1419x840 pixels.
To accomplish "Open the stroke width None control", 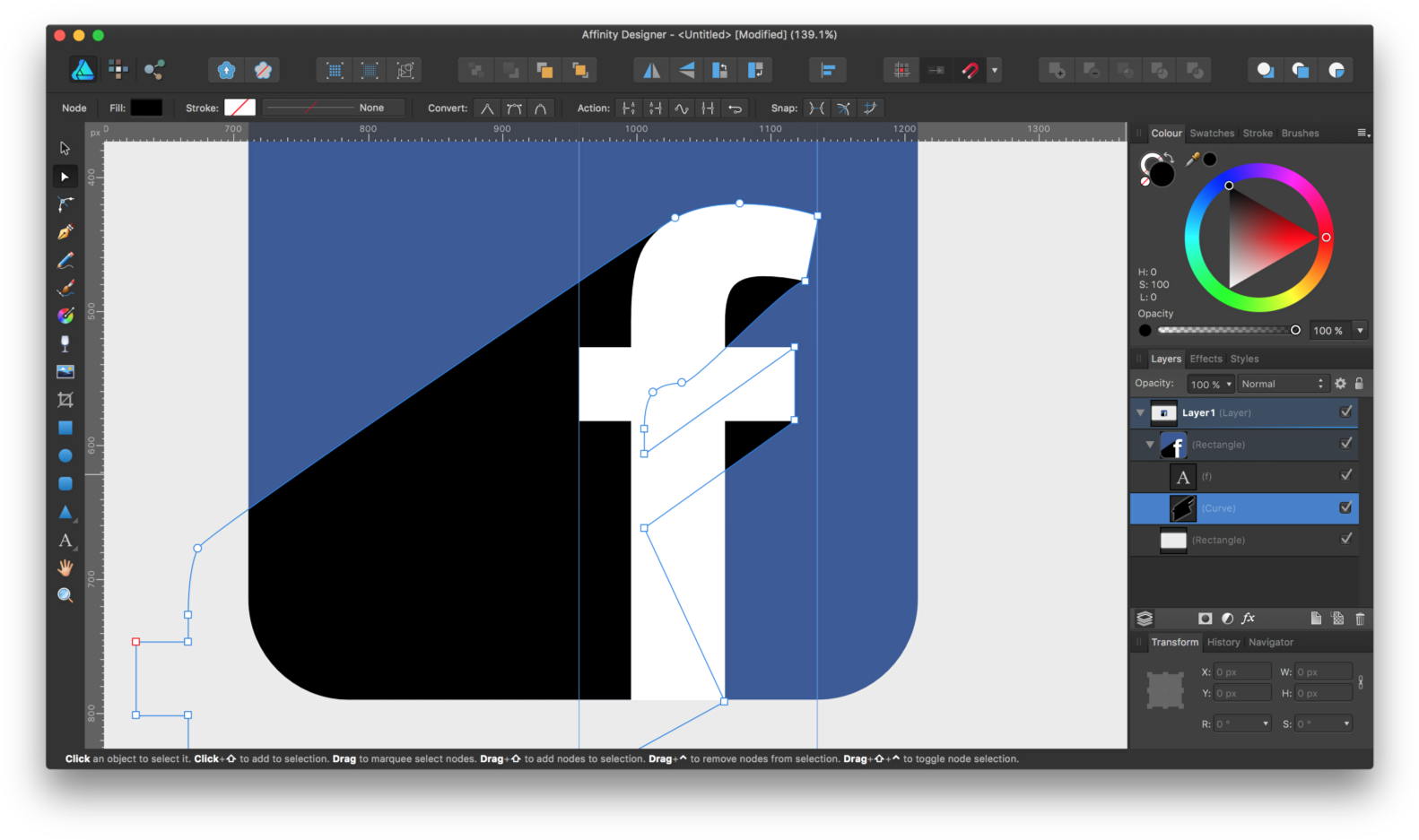I will [x=333, y=108].
